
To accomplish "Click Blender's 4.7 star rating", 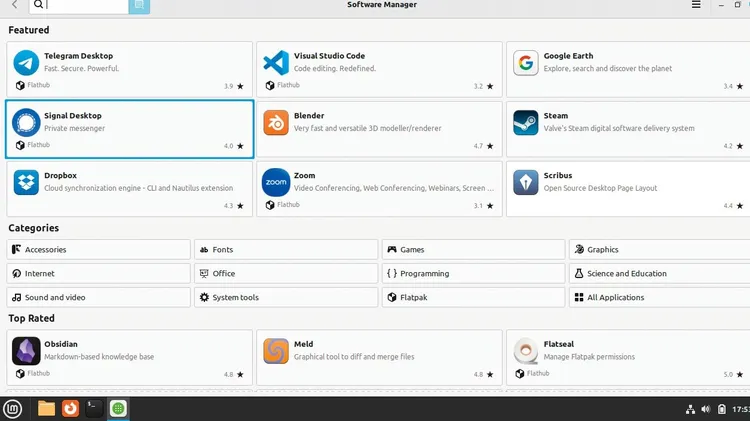I will [483, 146].
